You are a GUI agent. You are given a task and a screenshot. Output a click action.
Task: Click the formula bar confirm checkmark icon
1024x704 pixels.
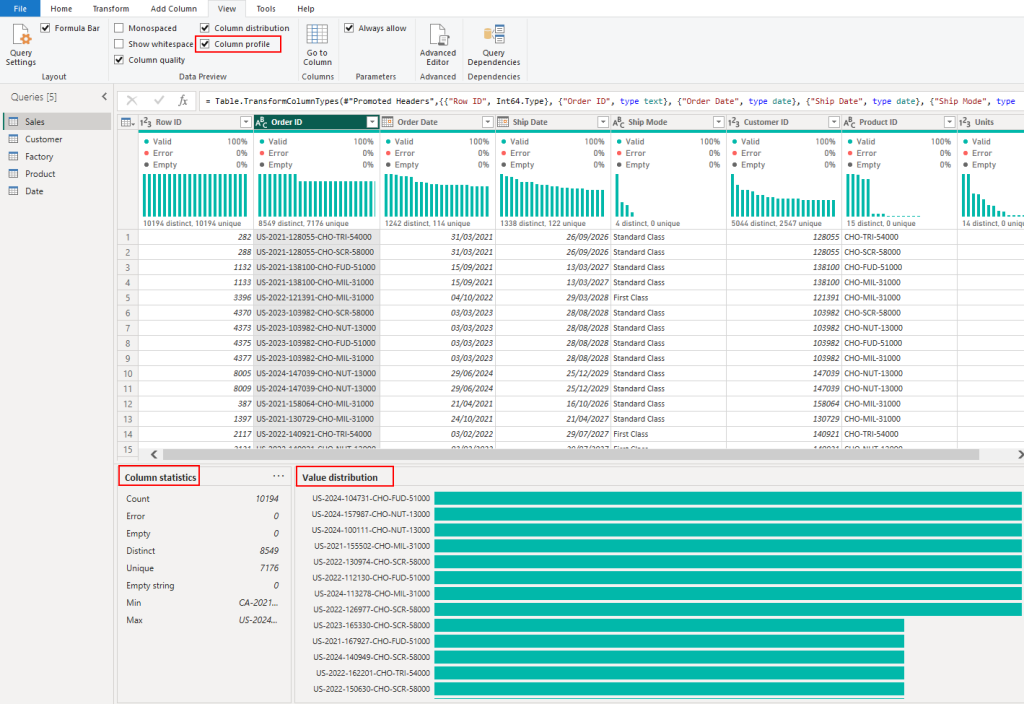[x=159, y=101]
